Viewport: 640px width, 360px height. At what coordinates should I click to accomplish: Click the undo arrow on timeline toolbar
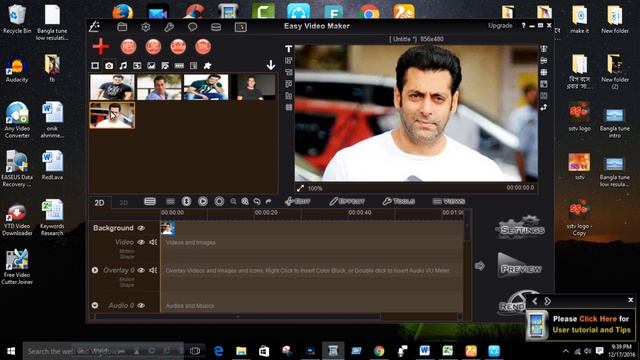257,201
